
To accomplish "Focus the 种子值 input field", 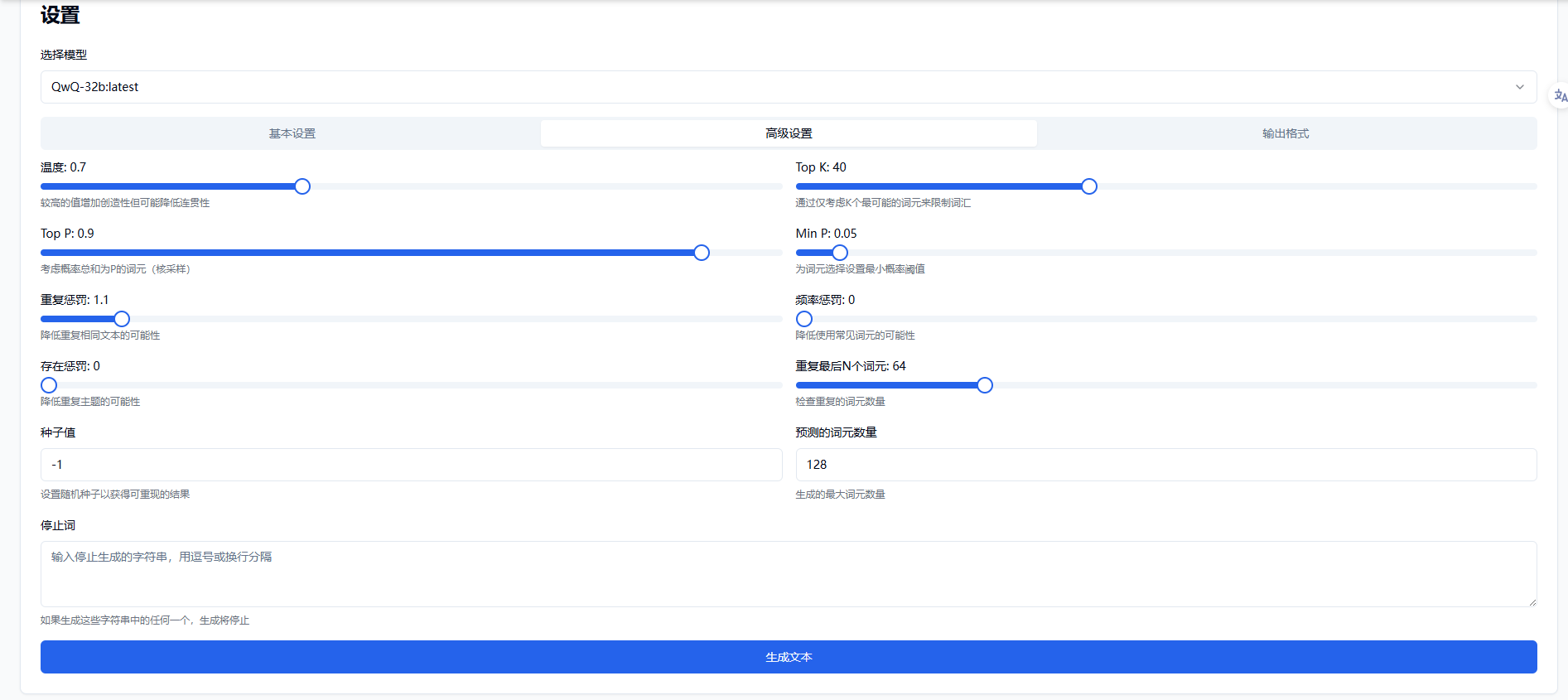I will coord(411,465).
